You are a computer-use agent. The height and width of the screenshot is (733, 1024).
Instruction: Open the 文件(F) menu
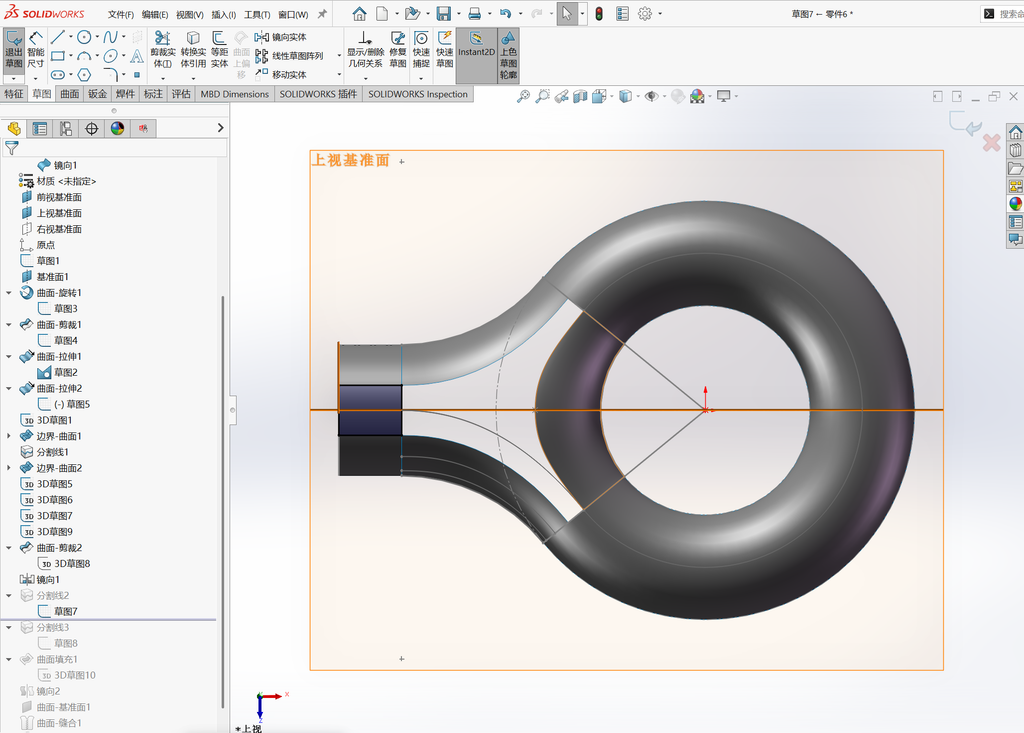(121, 14)
